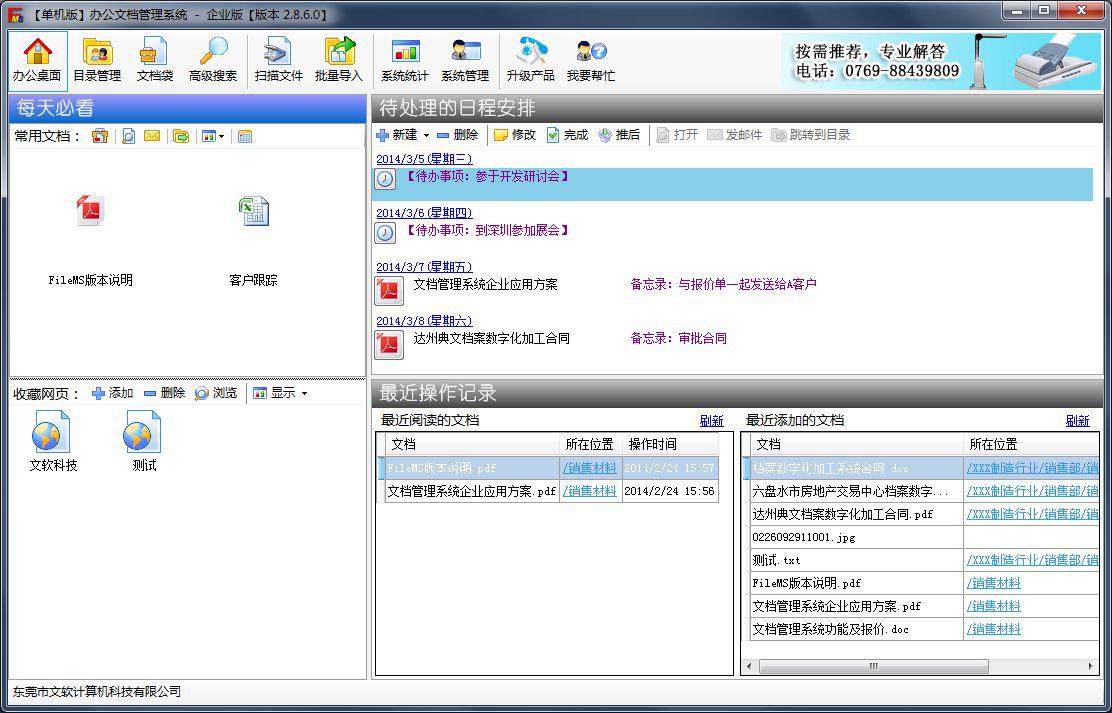1112x713 pixels.
Task: Click the 升级产品 upgrade icon
Action: click(530, 58)
